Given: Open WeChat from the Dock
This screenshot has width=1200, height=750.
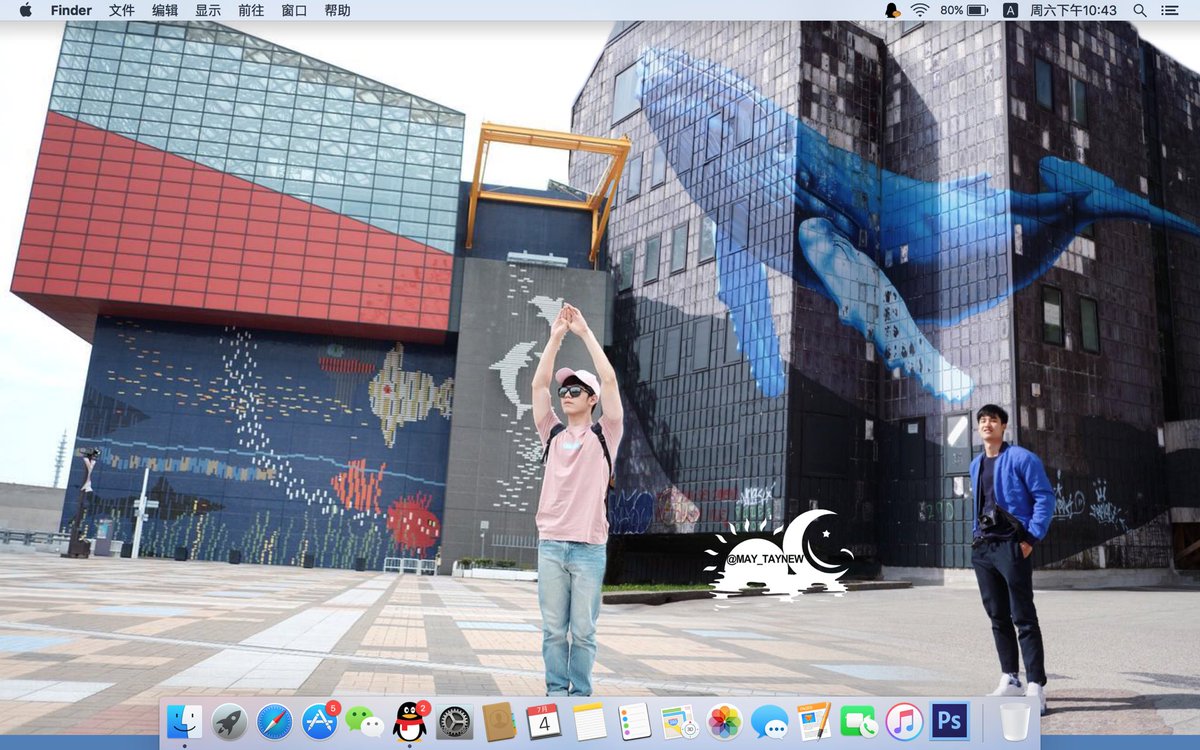Looking at the screenshot, I should click(364, 721).
